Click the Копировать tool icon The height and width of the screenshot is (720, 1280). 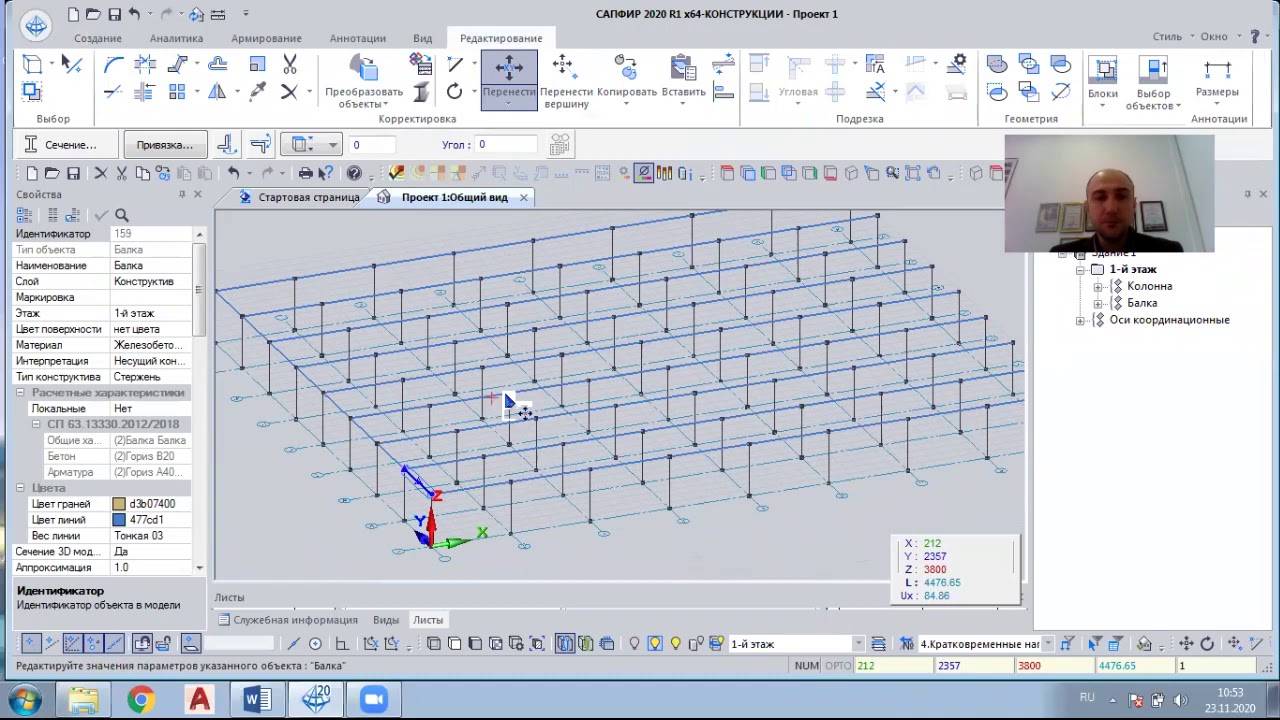tap(626, 68)
